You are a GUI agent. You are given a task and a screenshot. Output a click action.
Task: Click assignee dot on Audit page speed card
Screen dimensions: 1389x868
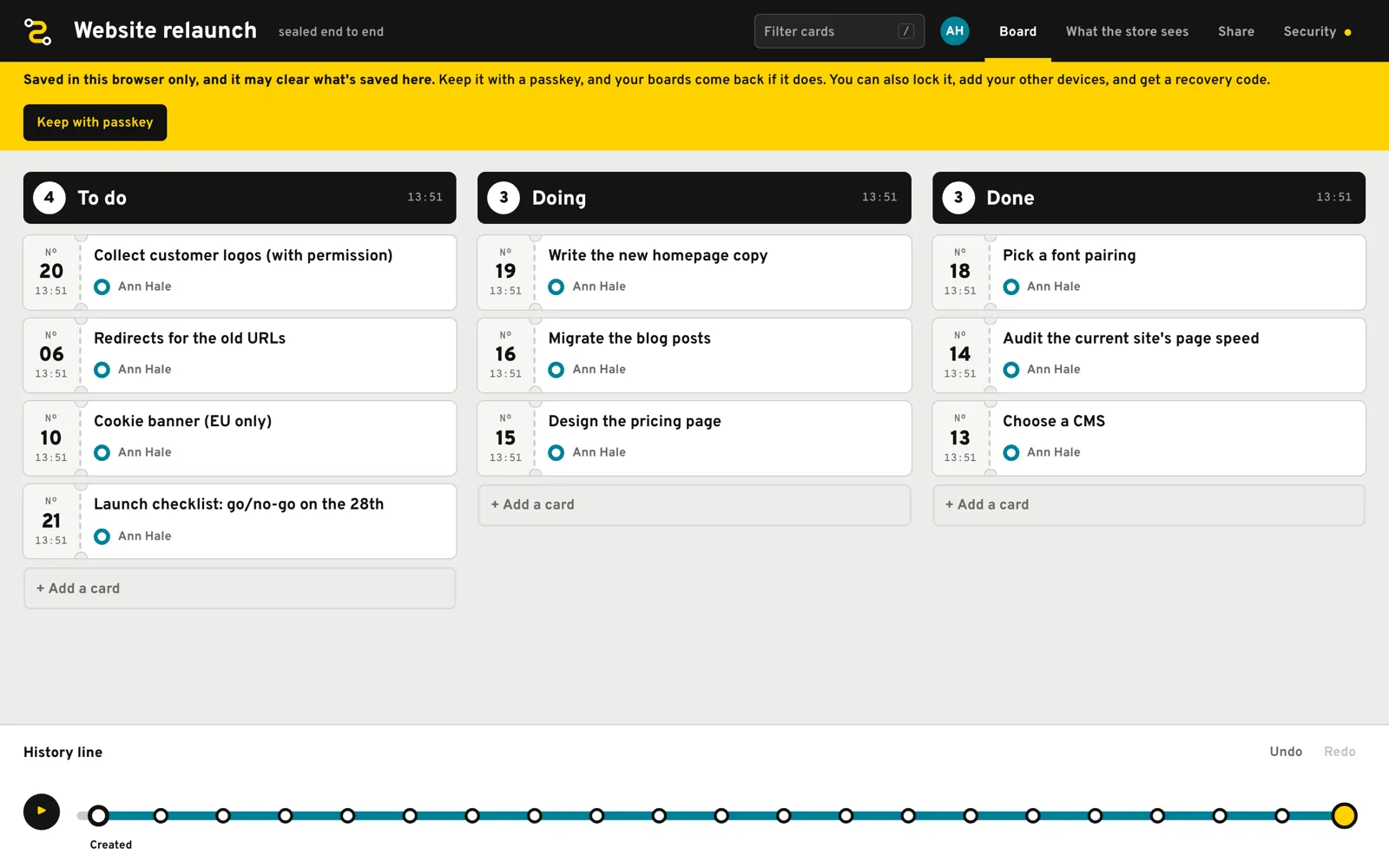click(1011, 370)
